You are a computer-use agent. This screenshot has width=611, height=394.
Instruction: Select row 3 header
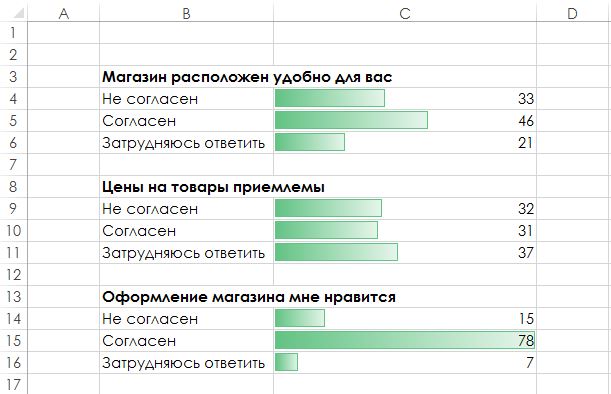[x=14, y=76]
